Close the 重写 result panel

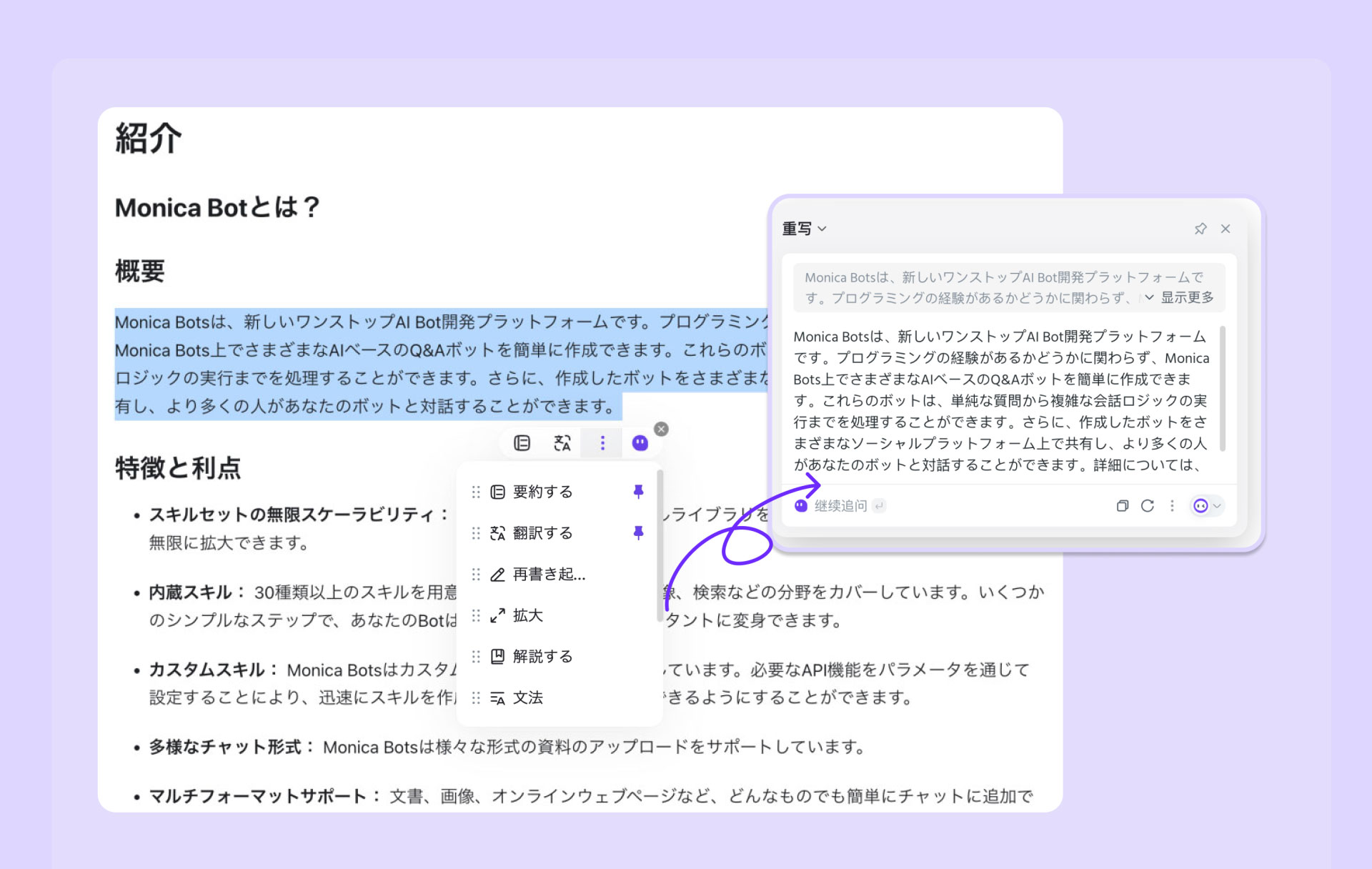click(x=1226, y=229)
